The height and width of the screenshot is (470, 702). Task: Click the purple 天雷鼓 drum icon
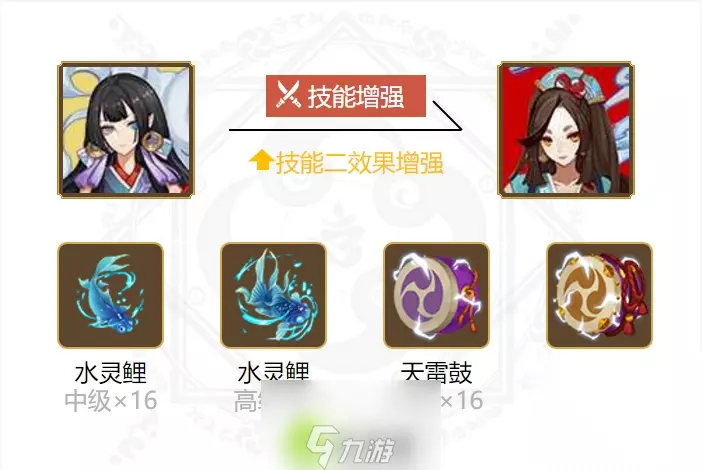437,295
